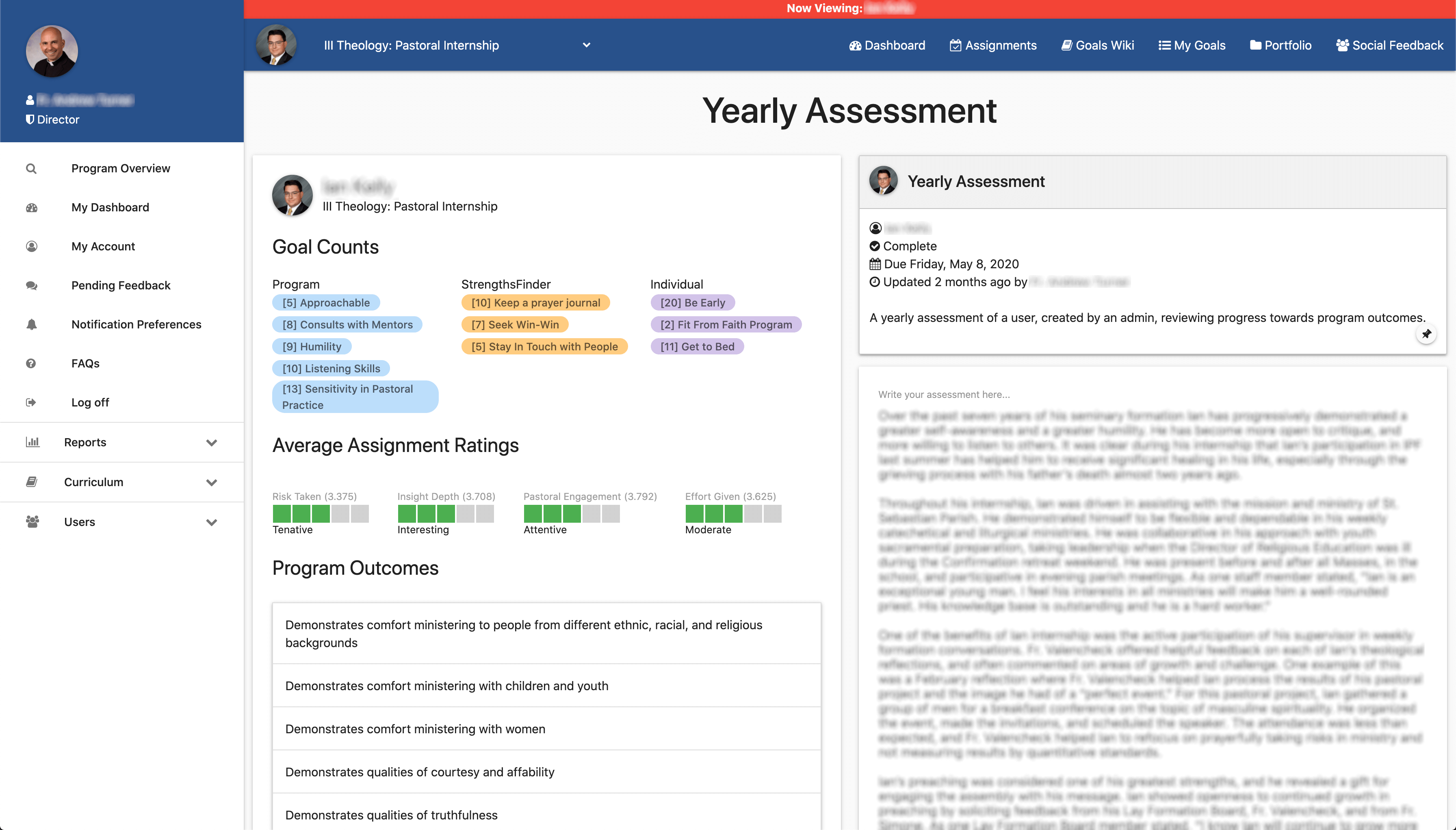
Task: Click the Risk Taken rating bar
Action: 321,514
